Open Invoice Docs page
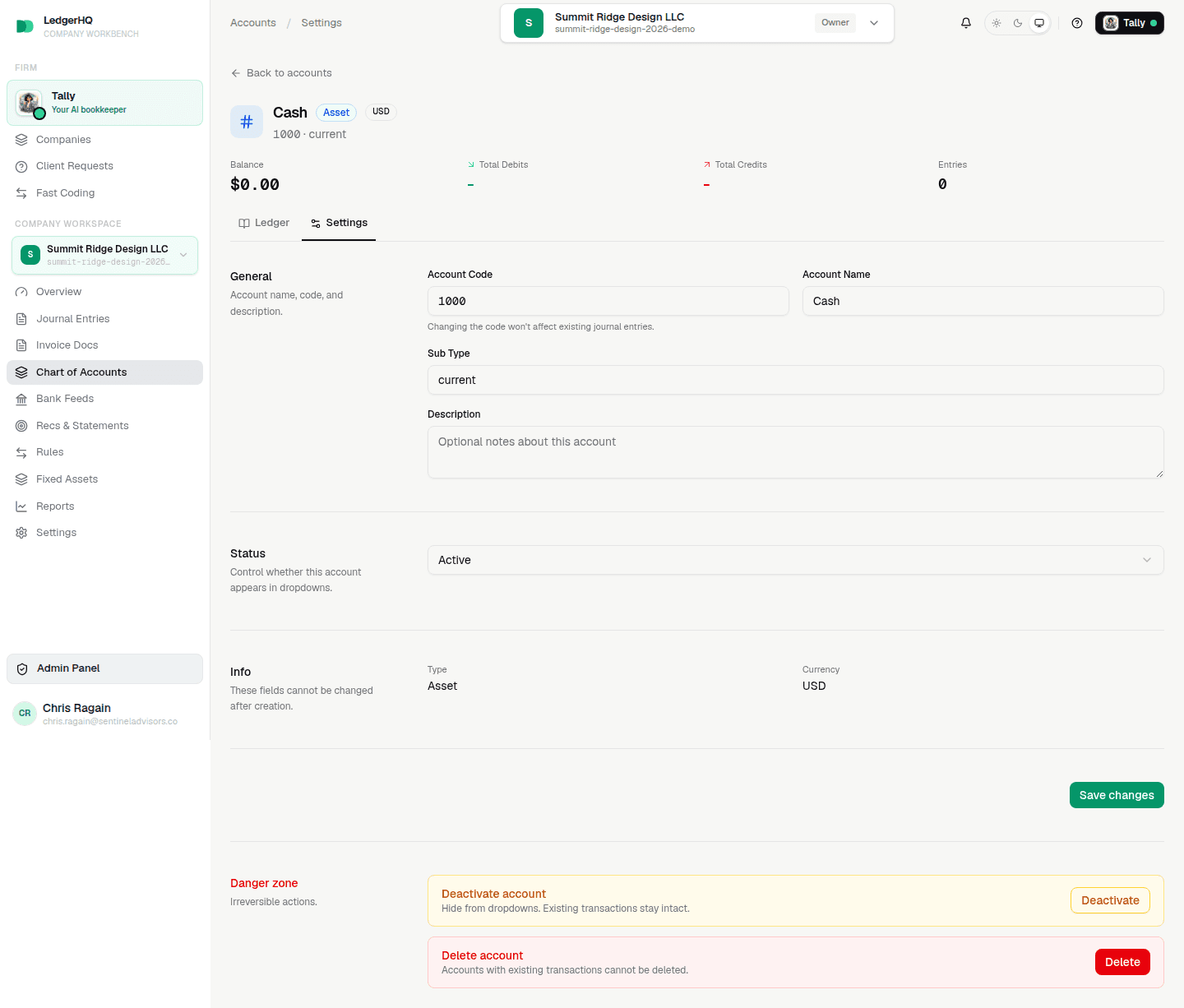 point(104,345)
